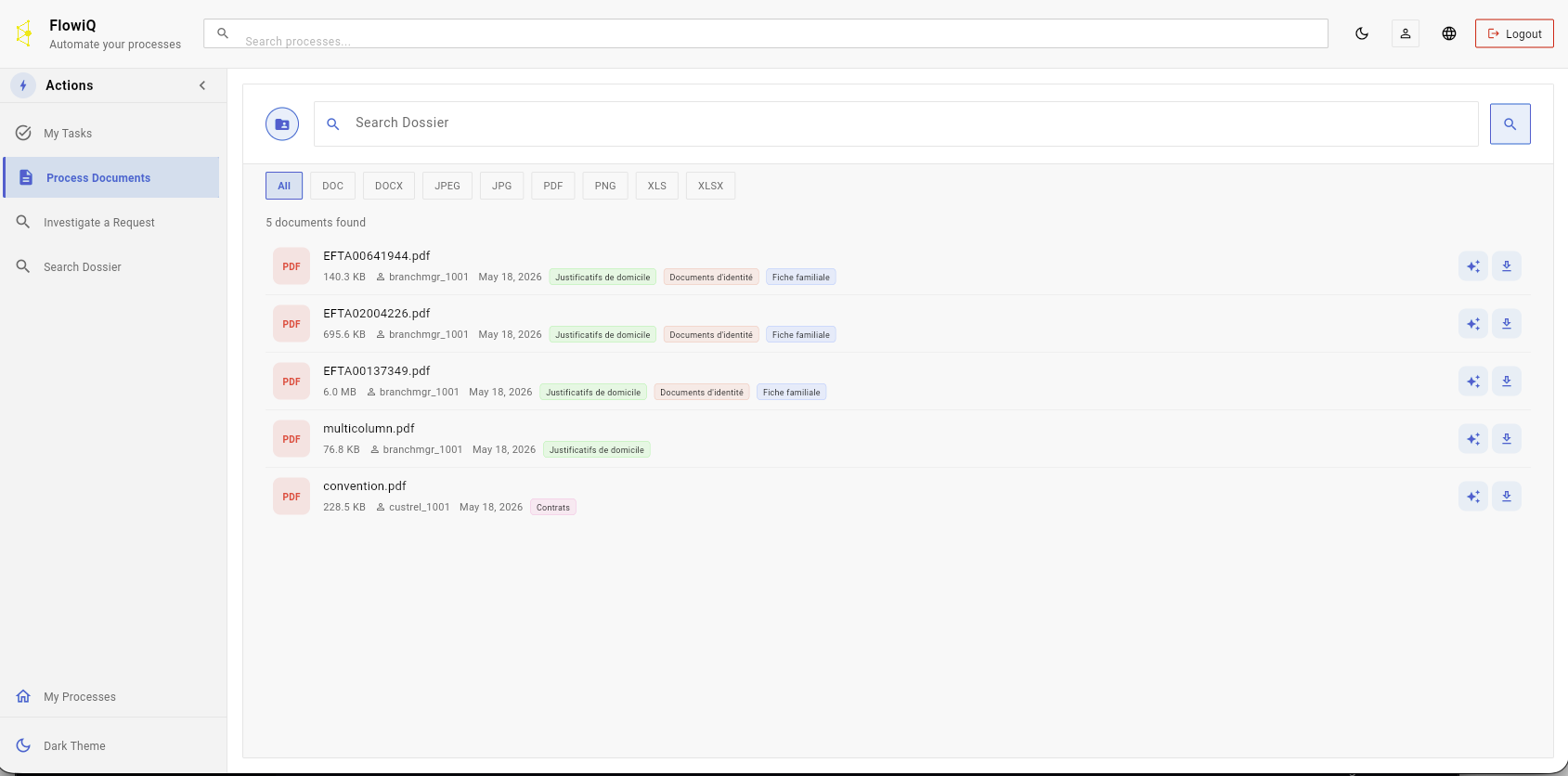Click the Actions lightning bolt icon
Screen dimensions: 1568x776
click(23, 85)
